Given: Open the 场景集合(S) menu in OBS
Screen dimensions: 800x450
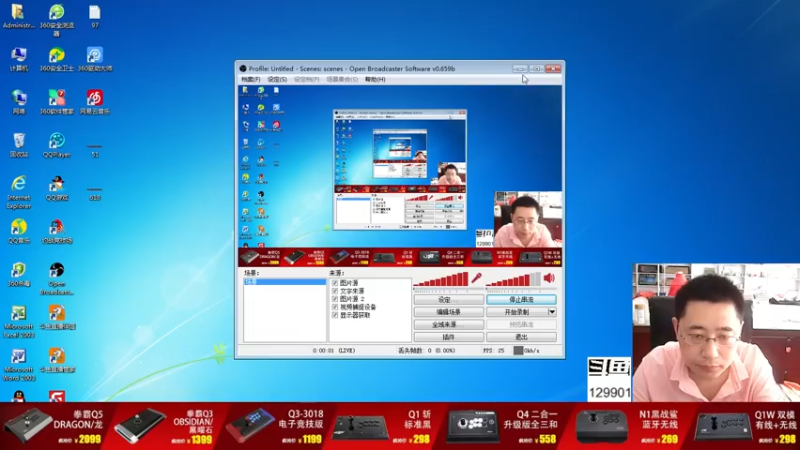Looking at the screenshot, I should 342,80.
